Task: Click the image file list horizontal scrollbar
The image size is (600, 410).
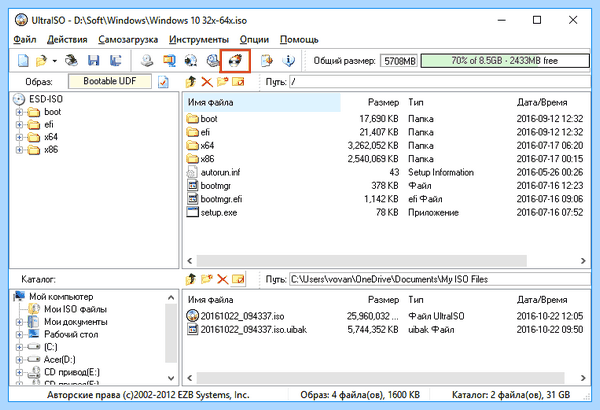Action: 362,261
